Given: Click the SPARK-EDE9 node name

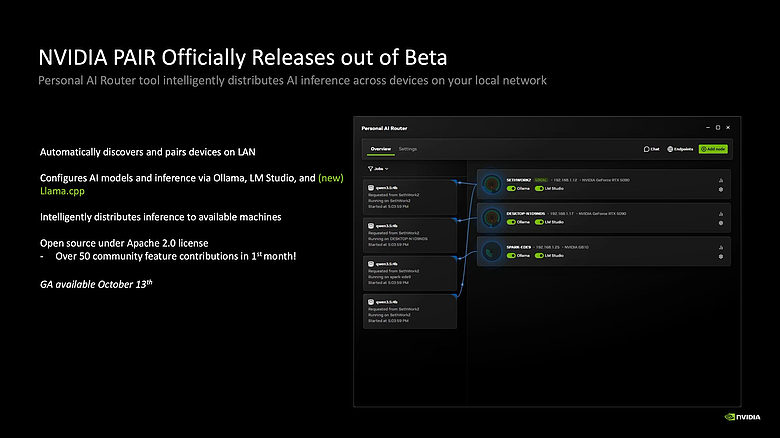Looking at the screenshot, I should [518, 247].
